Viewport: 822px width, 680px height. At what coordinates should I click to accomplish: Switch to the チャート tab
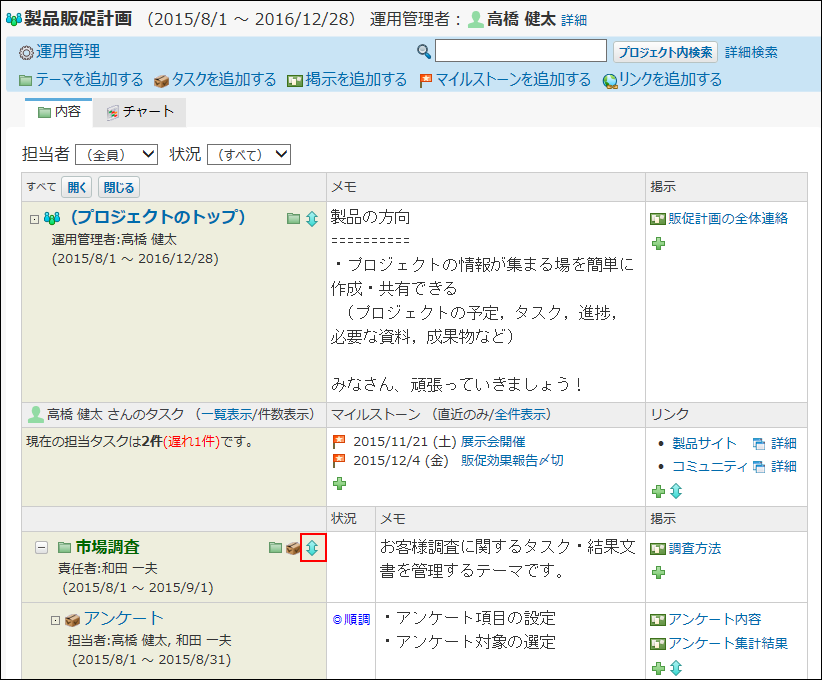(x=140, y=112)
